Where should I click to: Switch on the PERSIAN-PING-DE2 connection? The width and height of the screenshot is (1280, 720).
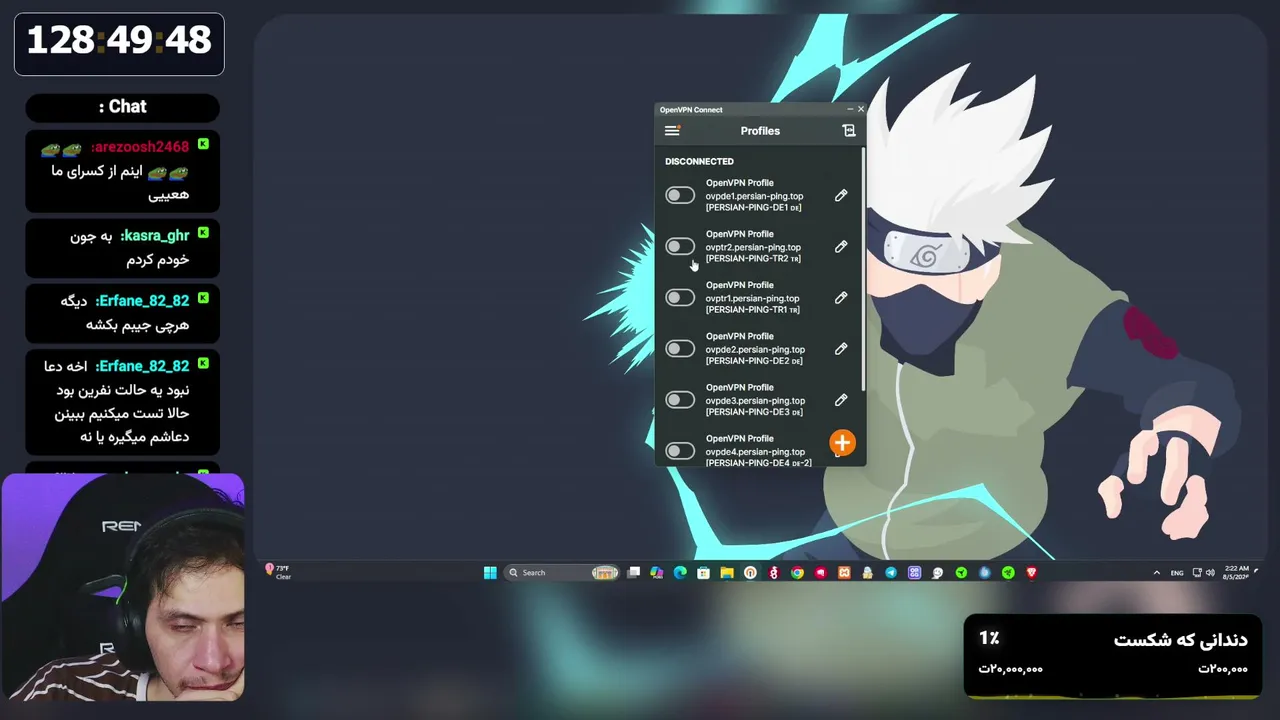pos(680,349)
